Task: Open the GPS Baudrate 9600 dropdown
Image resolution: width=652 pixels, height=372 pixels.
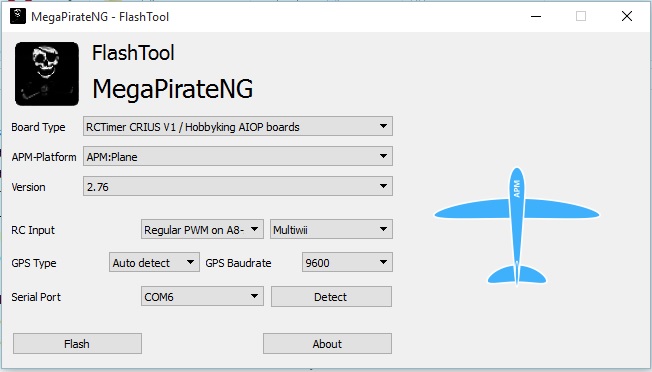Action: [x=347, y=262]
